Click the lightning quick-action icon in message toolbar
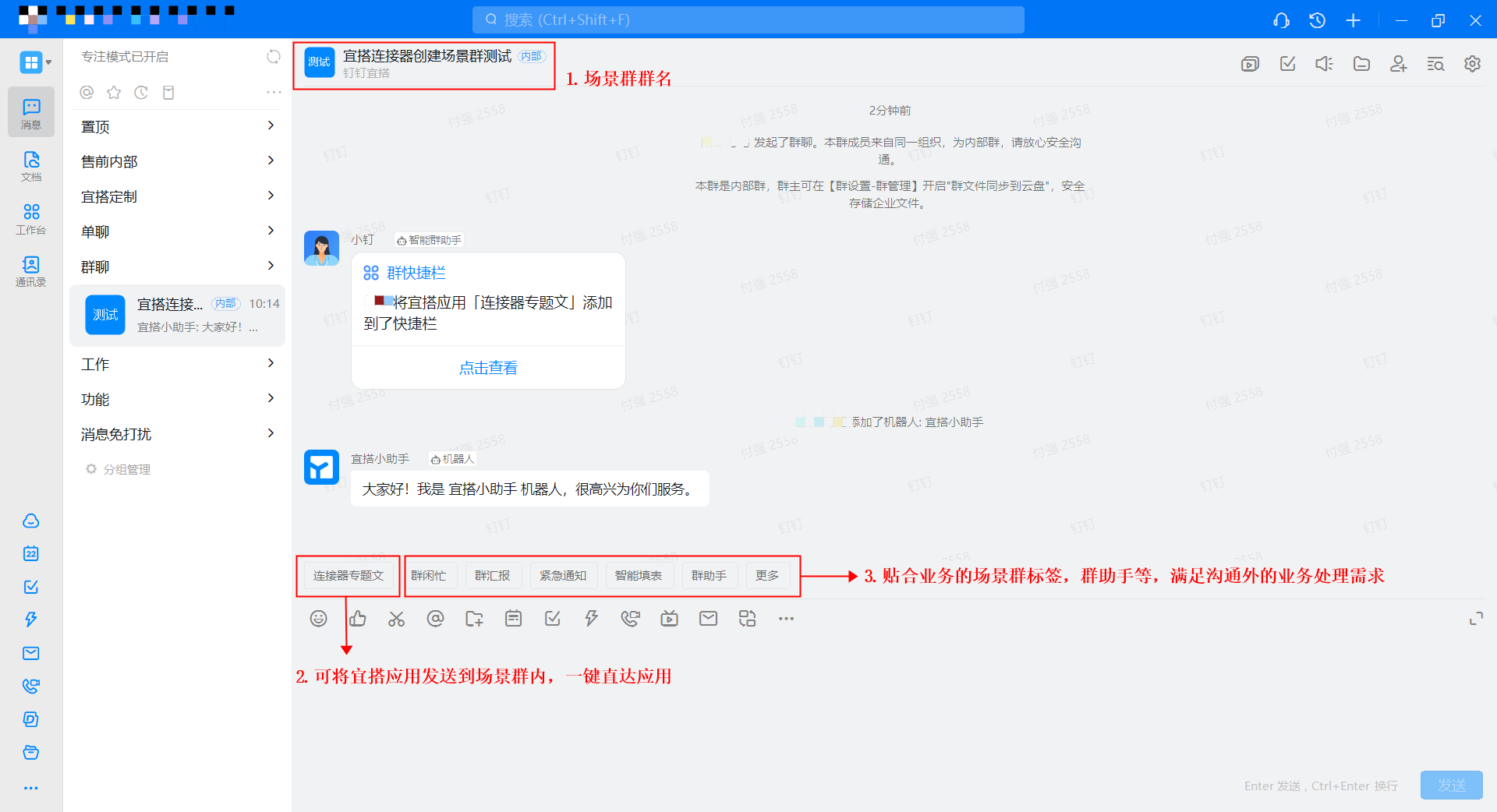 click(x=592, y=619)
